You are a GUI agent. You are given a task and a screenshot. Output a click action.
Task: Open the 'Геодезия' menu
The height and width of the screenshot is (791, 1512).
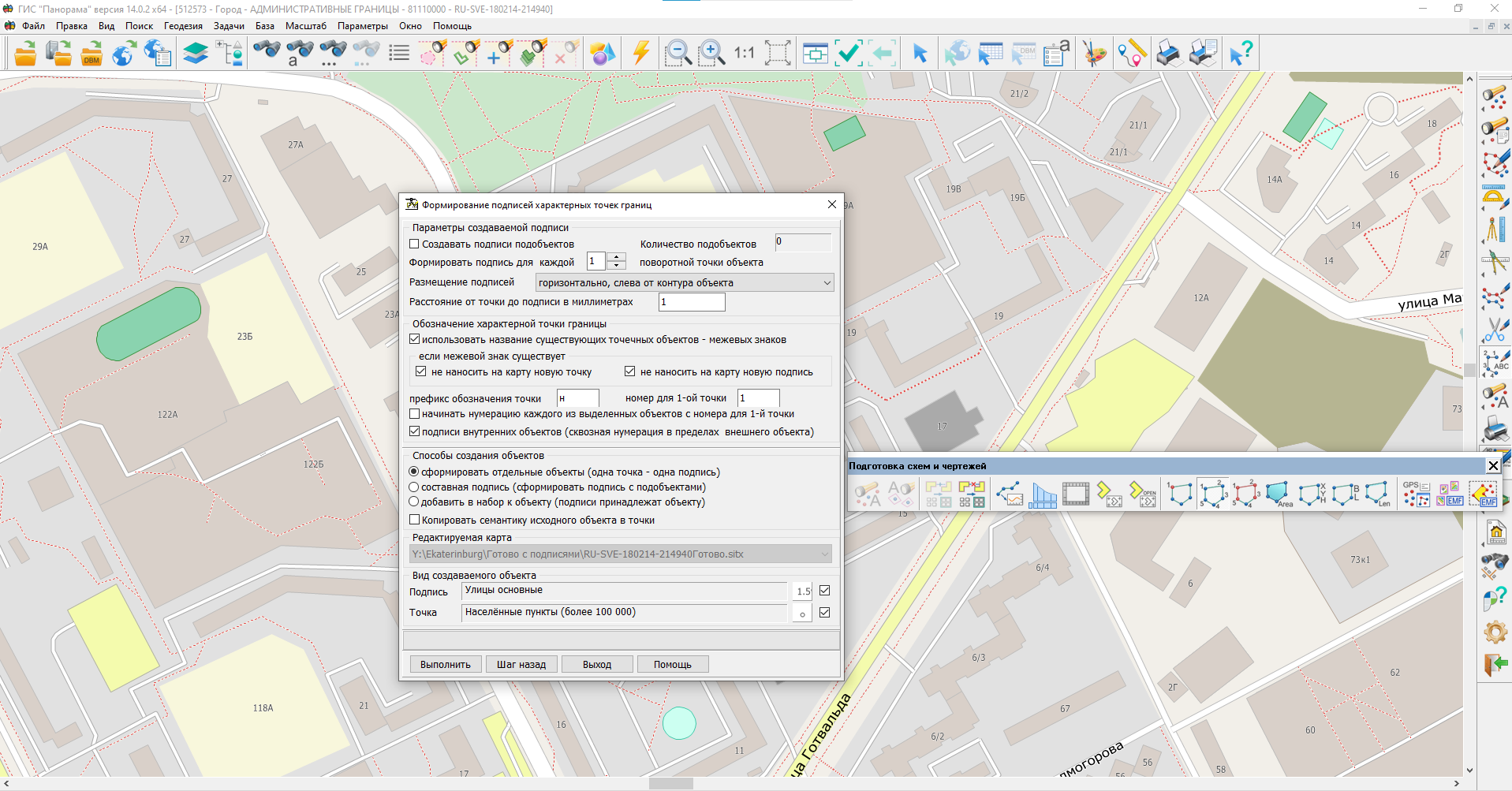coord(183,26)
